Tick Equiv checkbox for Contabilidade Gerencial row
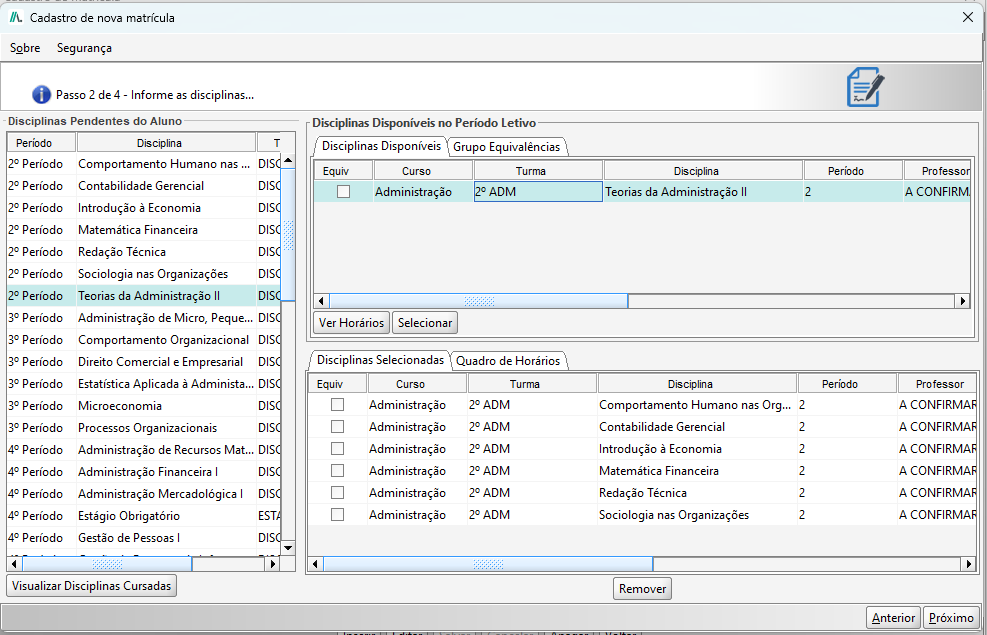This screenshot has width=987, height=635. tap(337, 427)
